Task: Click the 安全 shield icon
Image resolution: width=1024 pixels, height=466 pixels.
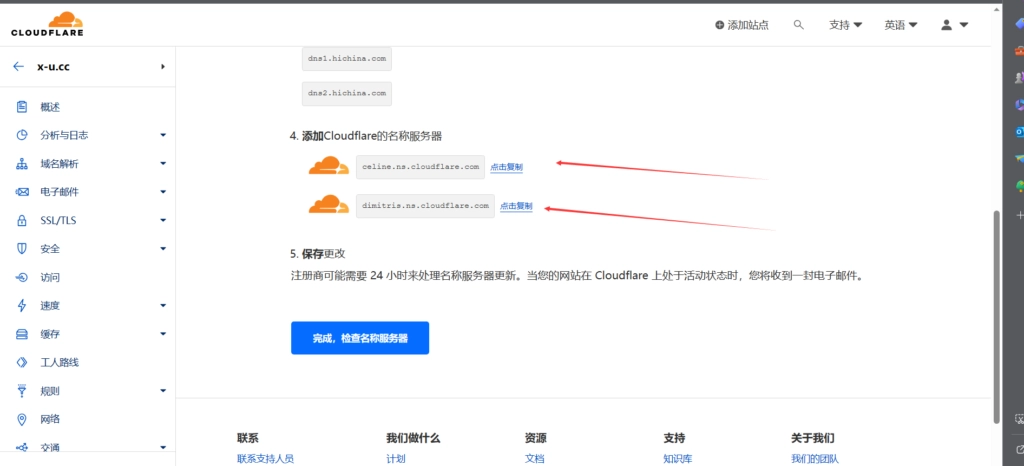Action: [22, 249]
